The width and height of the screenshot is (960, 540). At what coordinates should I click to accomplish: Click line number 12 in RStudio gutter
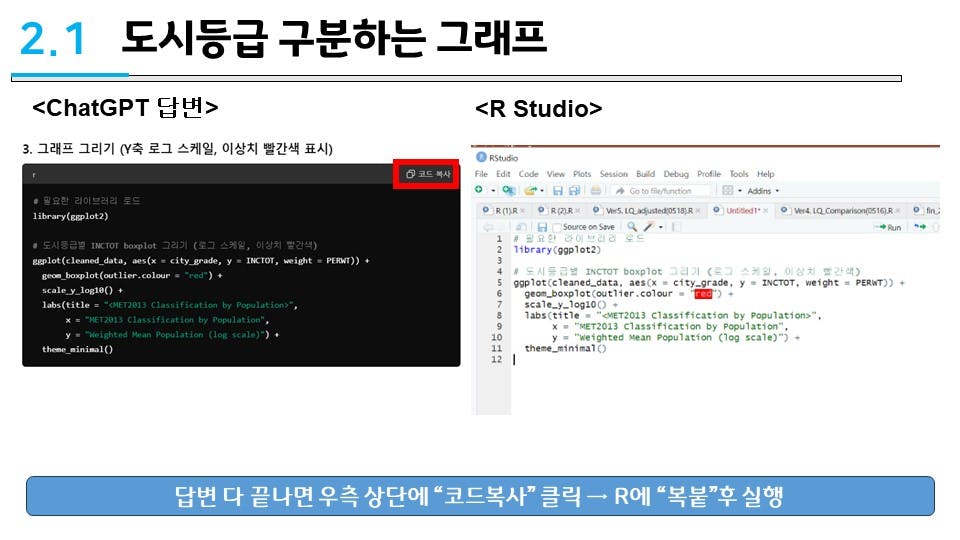tap(497, 359)
